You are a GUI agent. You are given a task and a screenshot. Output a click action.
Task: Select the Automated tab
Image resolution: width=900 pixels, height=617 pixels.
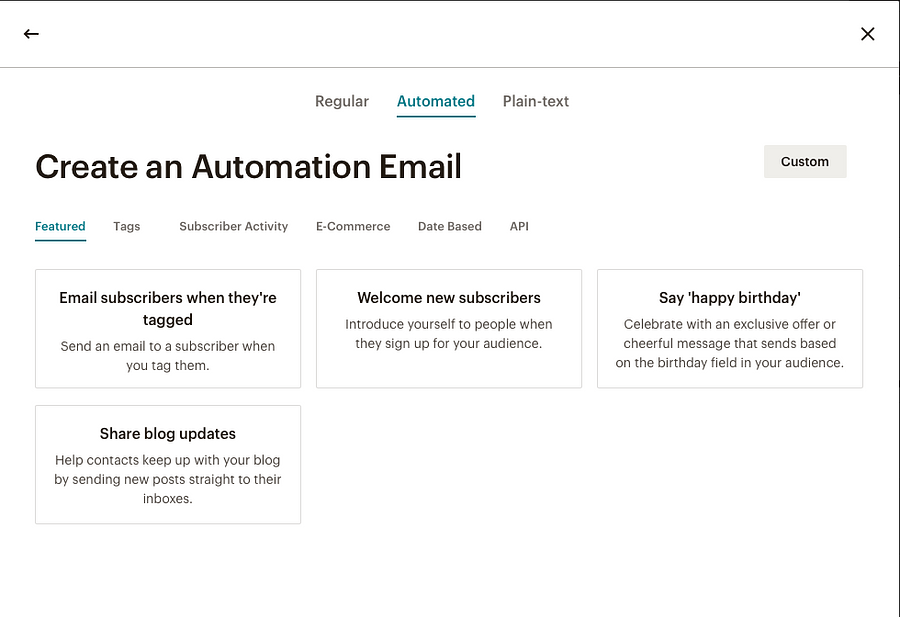436,101
